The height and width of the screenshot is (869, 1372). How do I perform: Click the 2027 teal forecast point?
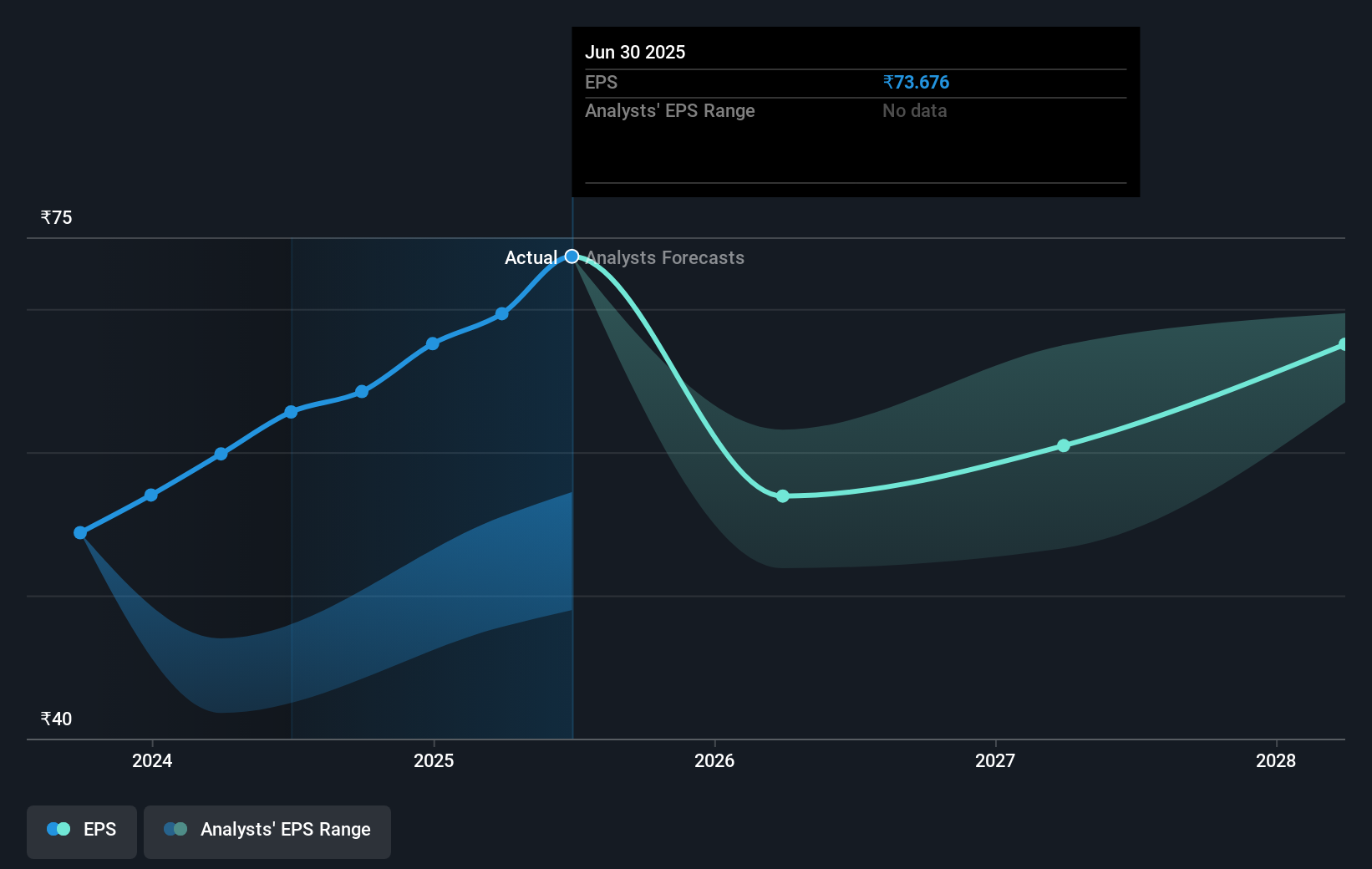(x=1064, y=445)
